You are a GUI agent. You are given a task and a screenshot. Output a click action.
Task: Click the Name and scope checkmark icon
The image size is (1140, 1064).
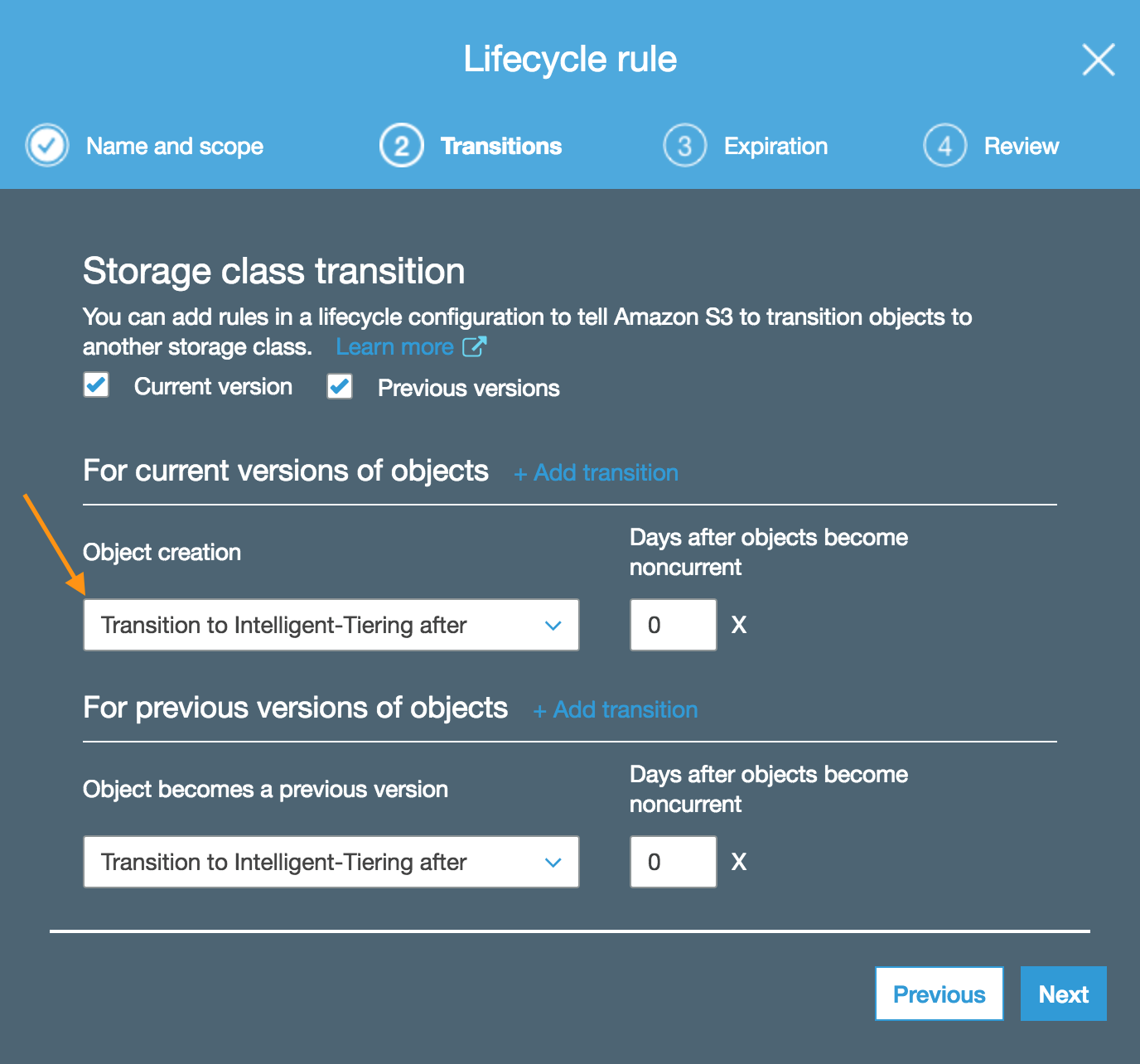click(47, 146)
